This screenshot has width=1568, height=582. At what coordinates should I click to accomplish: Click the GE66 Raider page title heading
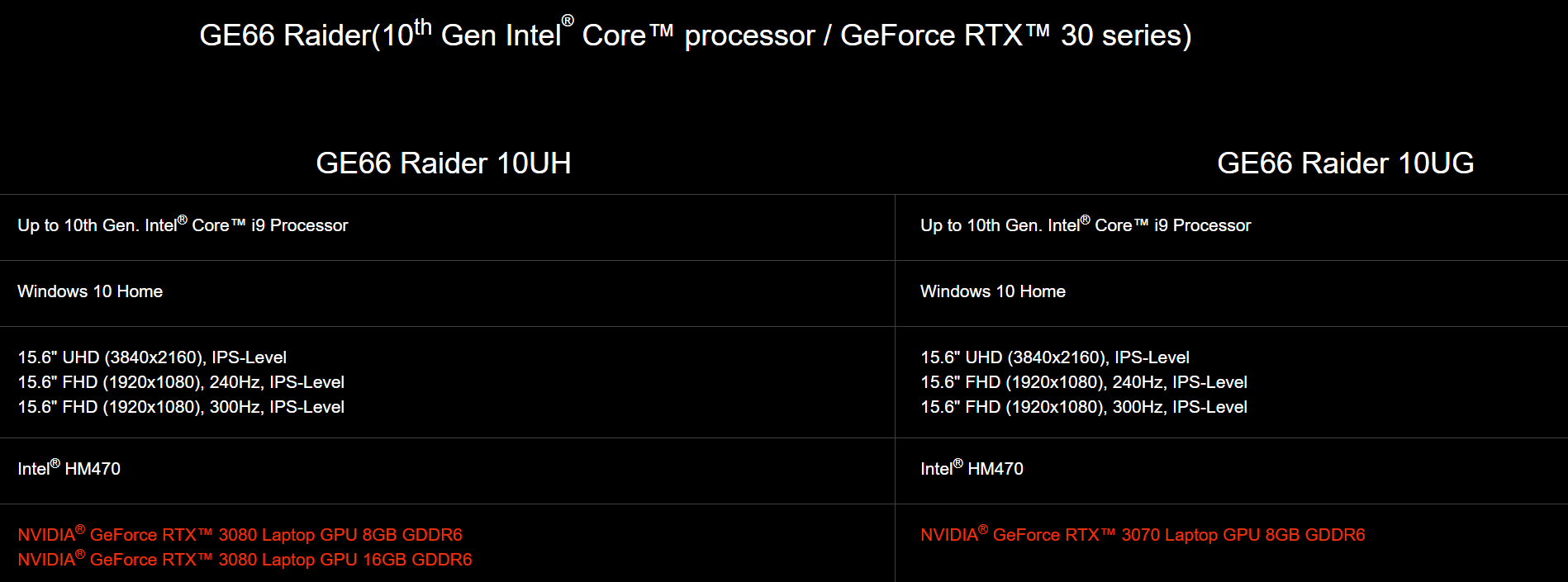pos(695,34)
